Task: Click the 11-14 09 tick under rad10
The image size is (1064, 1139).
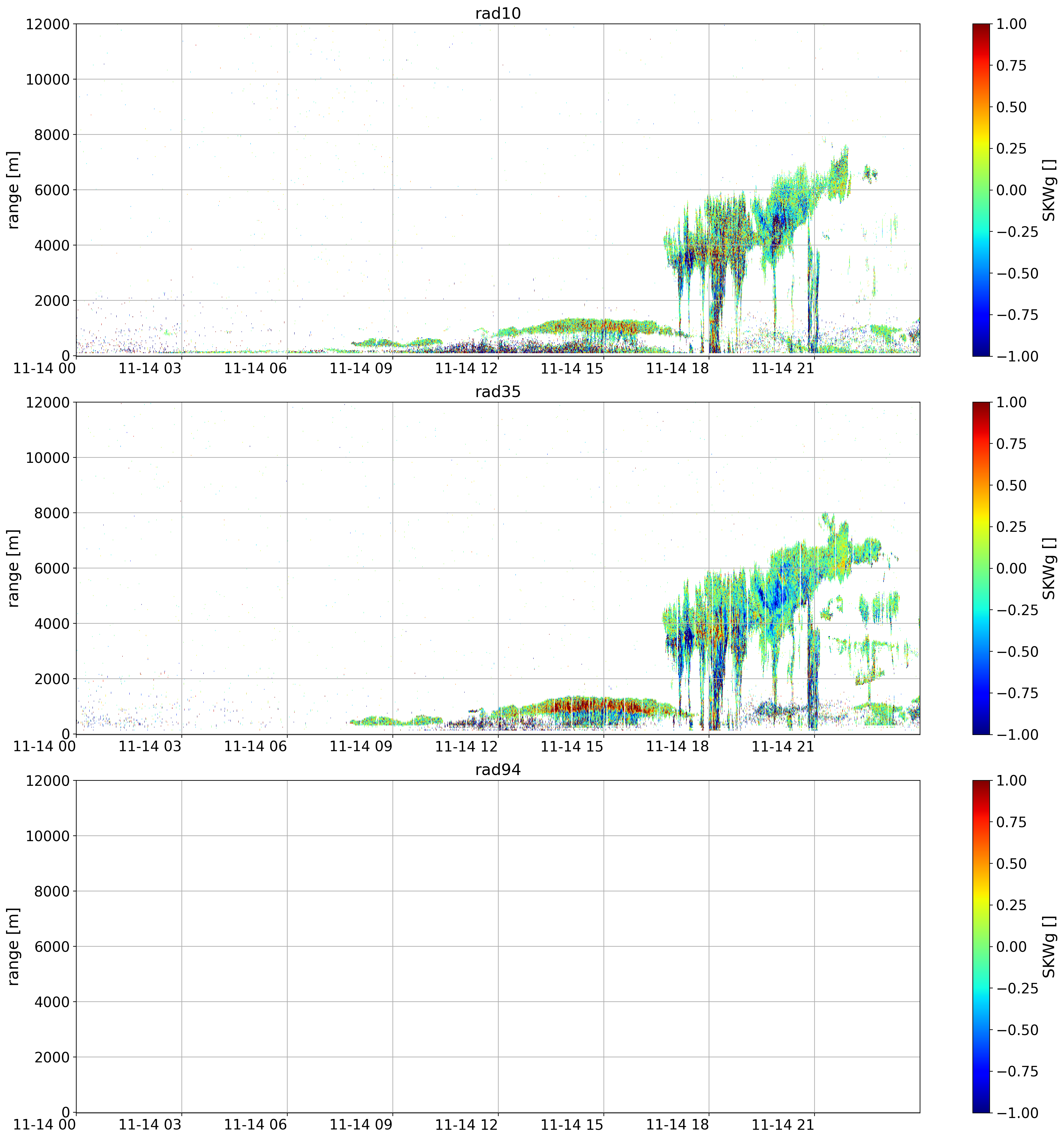Action: [361, 368]
